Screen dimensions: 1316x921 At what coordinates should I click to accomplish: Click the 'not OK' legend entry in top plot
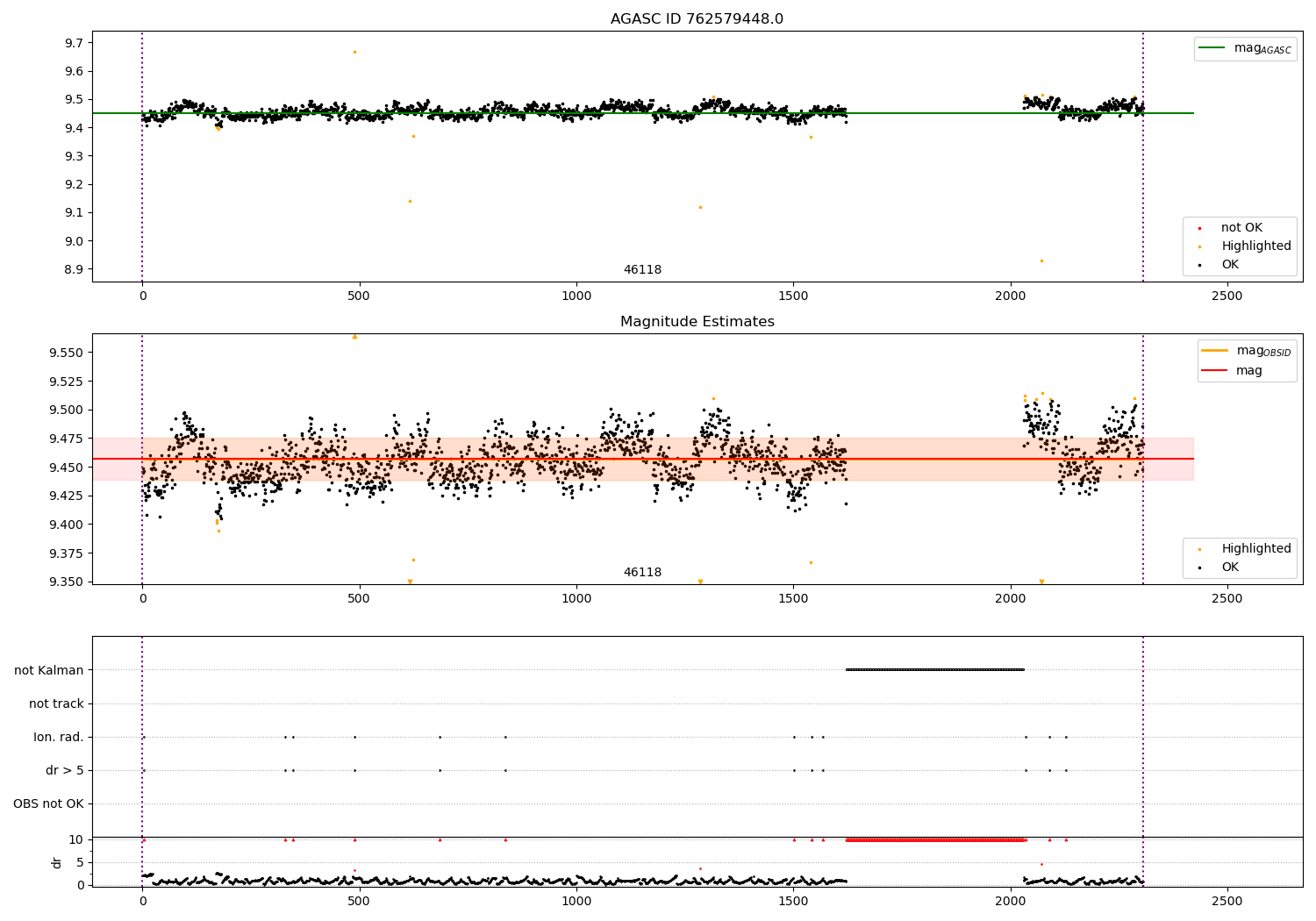(x=1241, y=228)
